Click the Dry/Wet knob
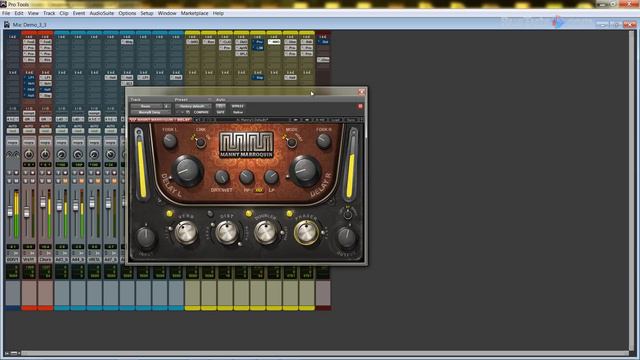Image resolution: width=640 pixels, height=360 pixels. [222, 177]
